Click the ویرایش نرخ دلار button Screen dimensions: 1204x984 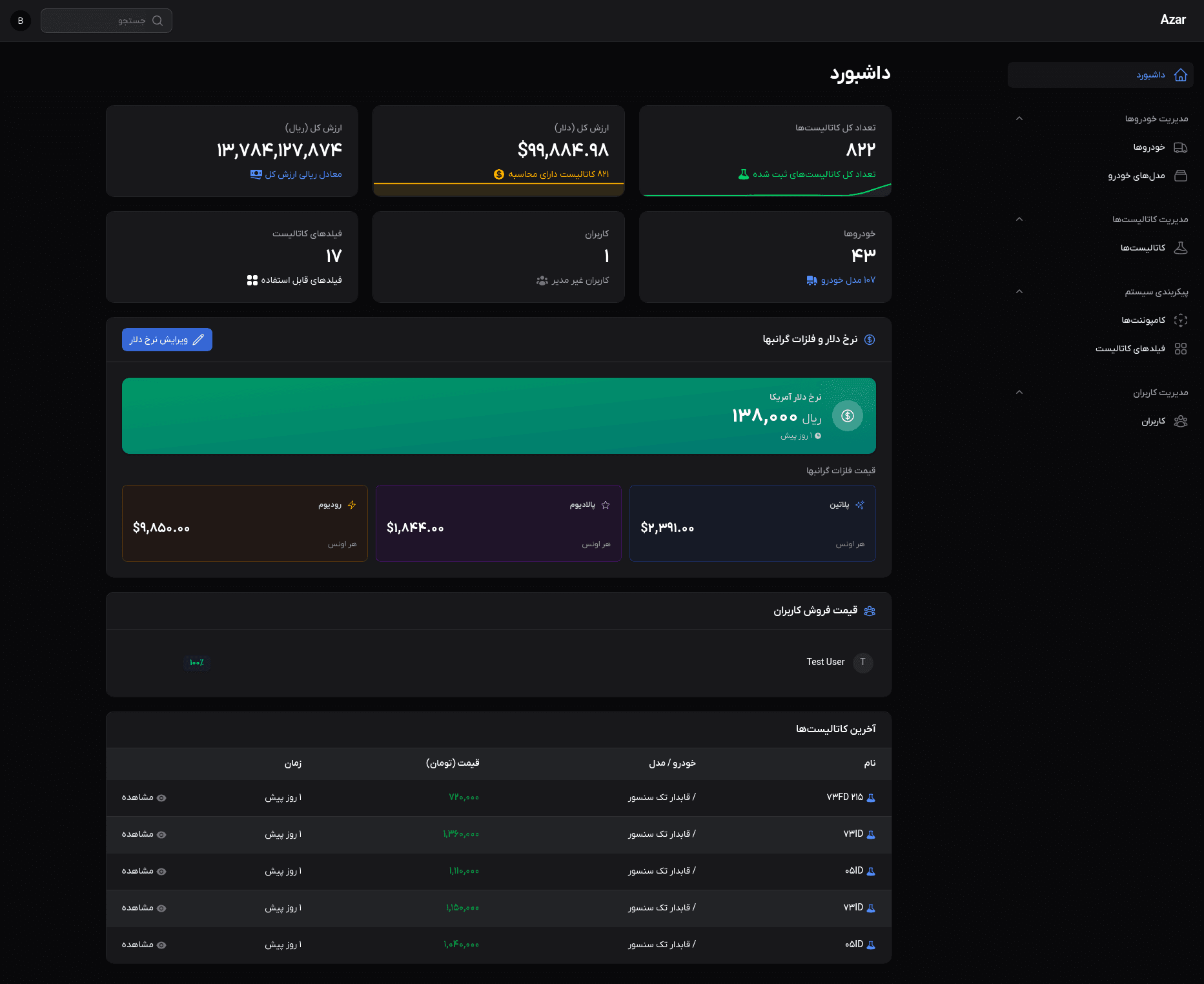click(167, 340)
